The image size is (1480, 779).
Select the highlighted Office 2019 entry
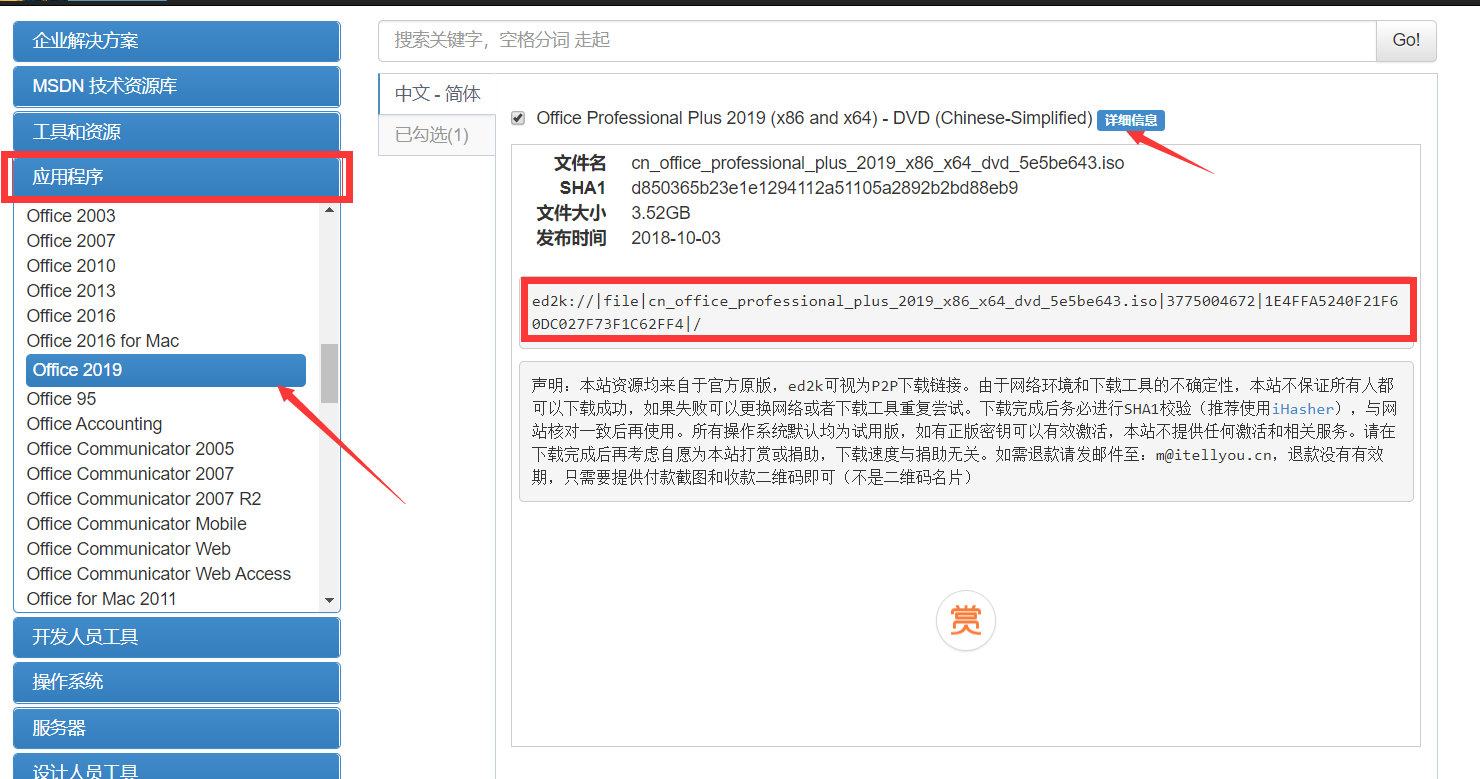(x=166, y=370)
